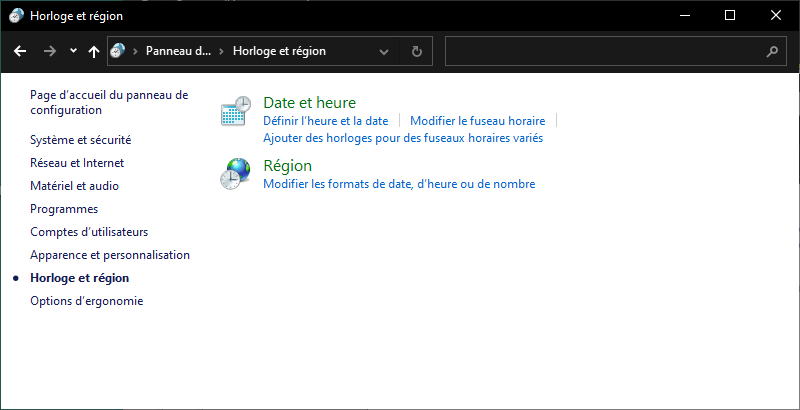This screenshot has width=800, height=410.
Task: Open Définir l'heure et la date
Action: [325, 121]
